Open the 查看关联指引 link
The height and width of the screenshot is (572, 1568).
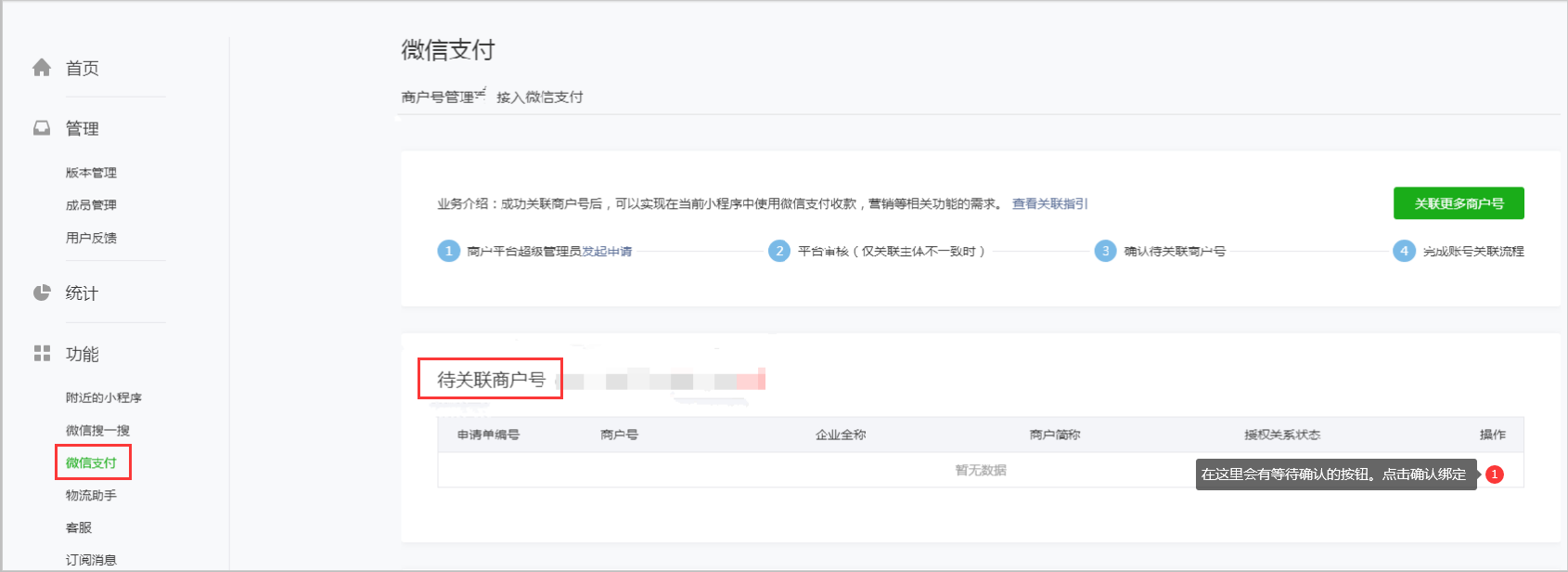(1050, 203)
